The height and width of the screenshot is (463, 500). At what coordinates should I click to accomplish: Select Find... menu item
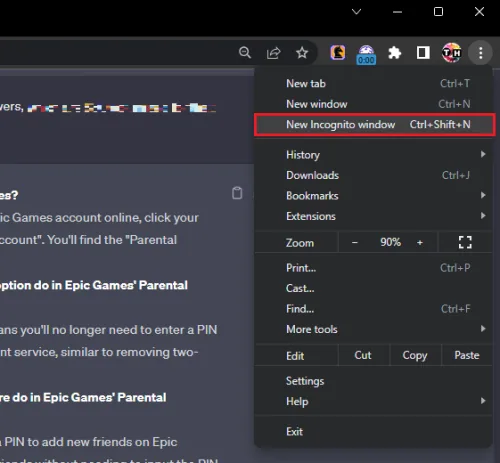(373, 309)
